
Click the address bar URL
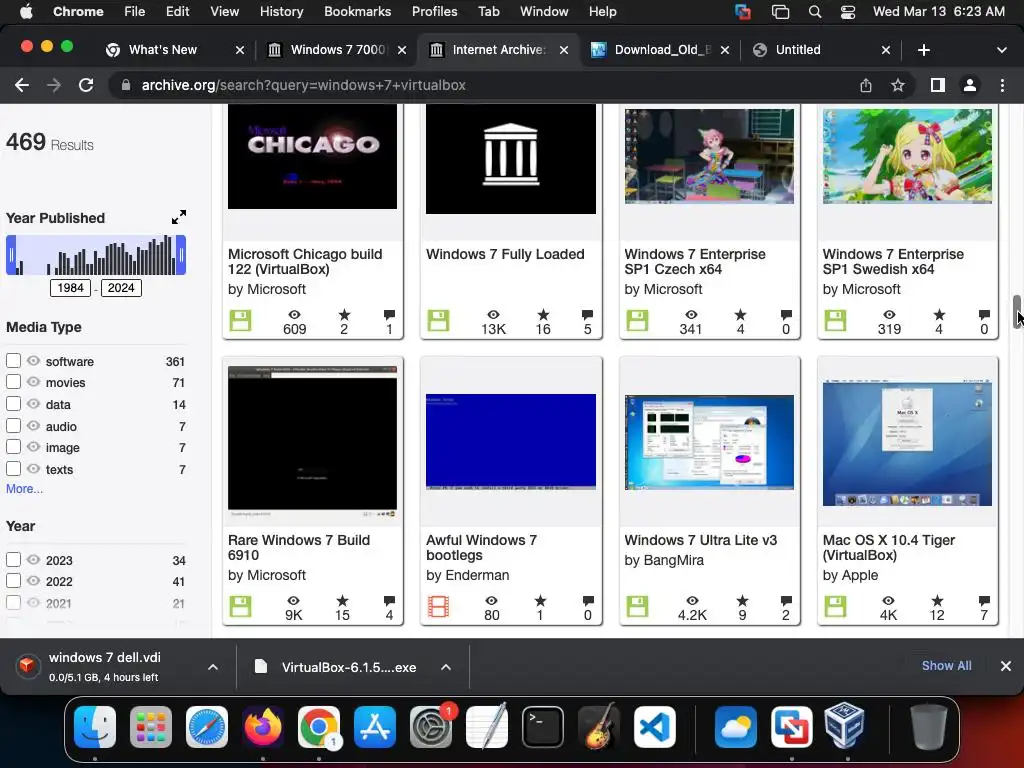(304, 85)
